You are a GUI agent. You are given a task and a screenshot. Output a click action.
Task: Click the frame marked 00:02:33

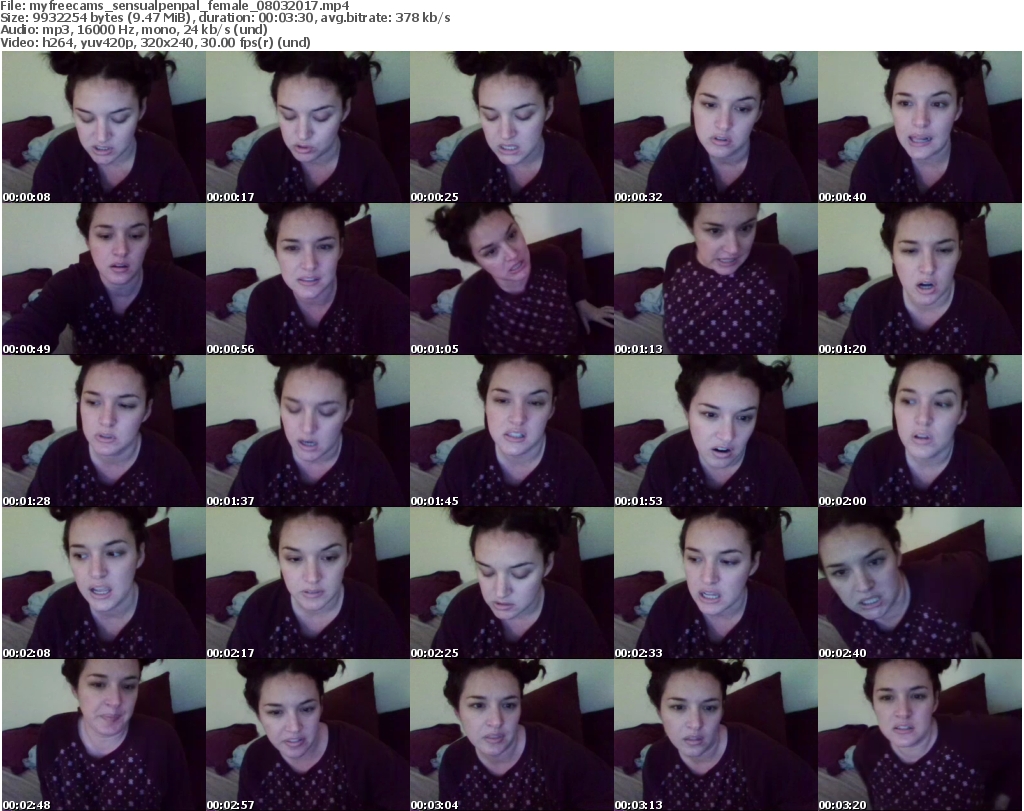[x=715, y=583]
